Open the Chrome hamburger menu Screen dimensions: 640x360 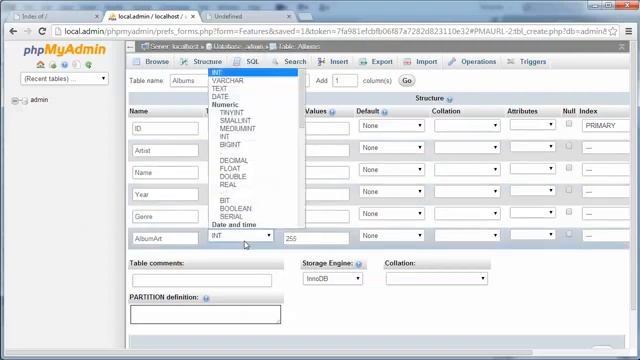(629, 31)
